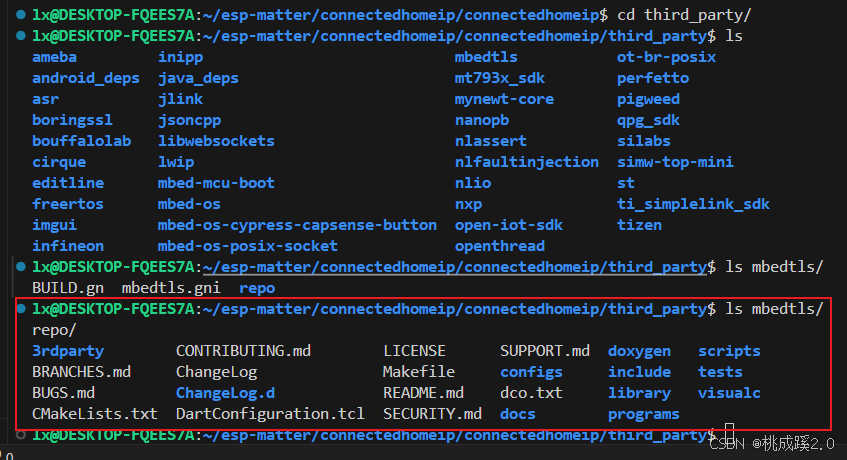Click 'mbed-mcu-boot' in the listing
The height and width of the screenshot is (460, 847).
pyautogui.click(x=216, y=183)
